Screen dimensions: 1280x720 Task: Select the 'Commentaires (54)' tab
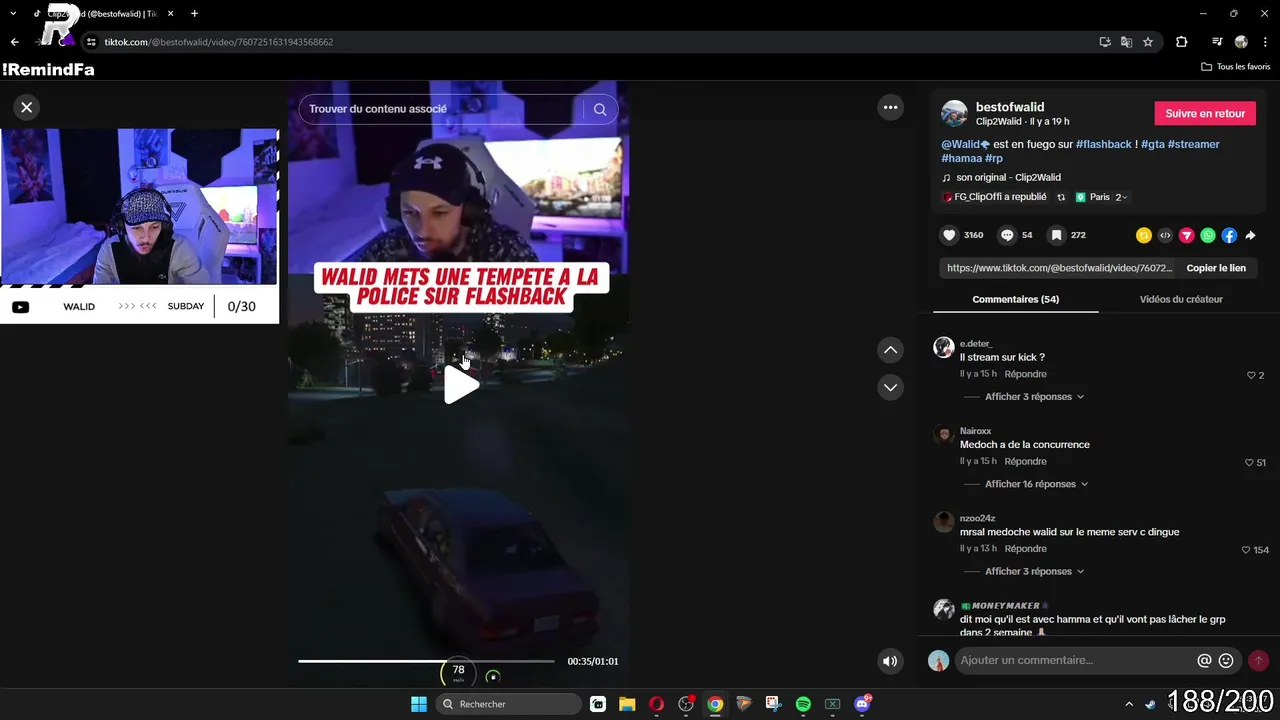pos(1015,299)
